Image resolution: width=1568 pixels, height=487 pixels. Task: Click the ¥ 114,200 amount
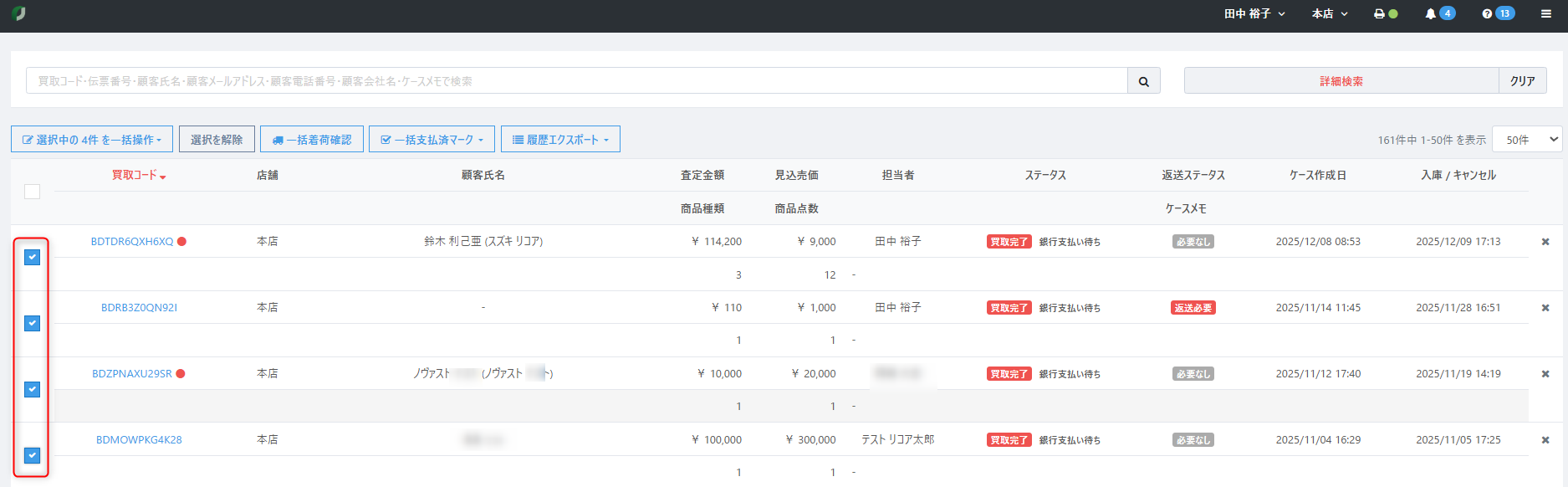point(717,241)
